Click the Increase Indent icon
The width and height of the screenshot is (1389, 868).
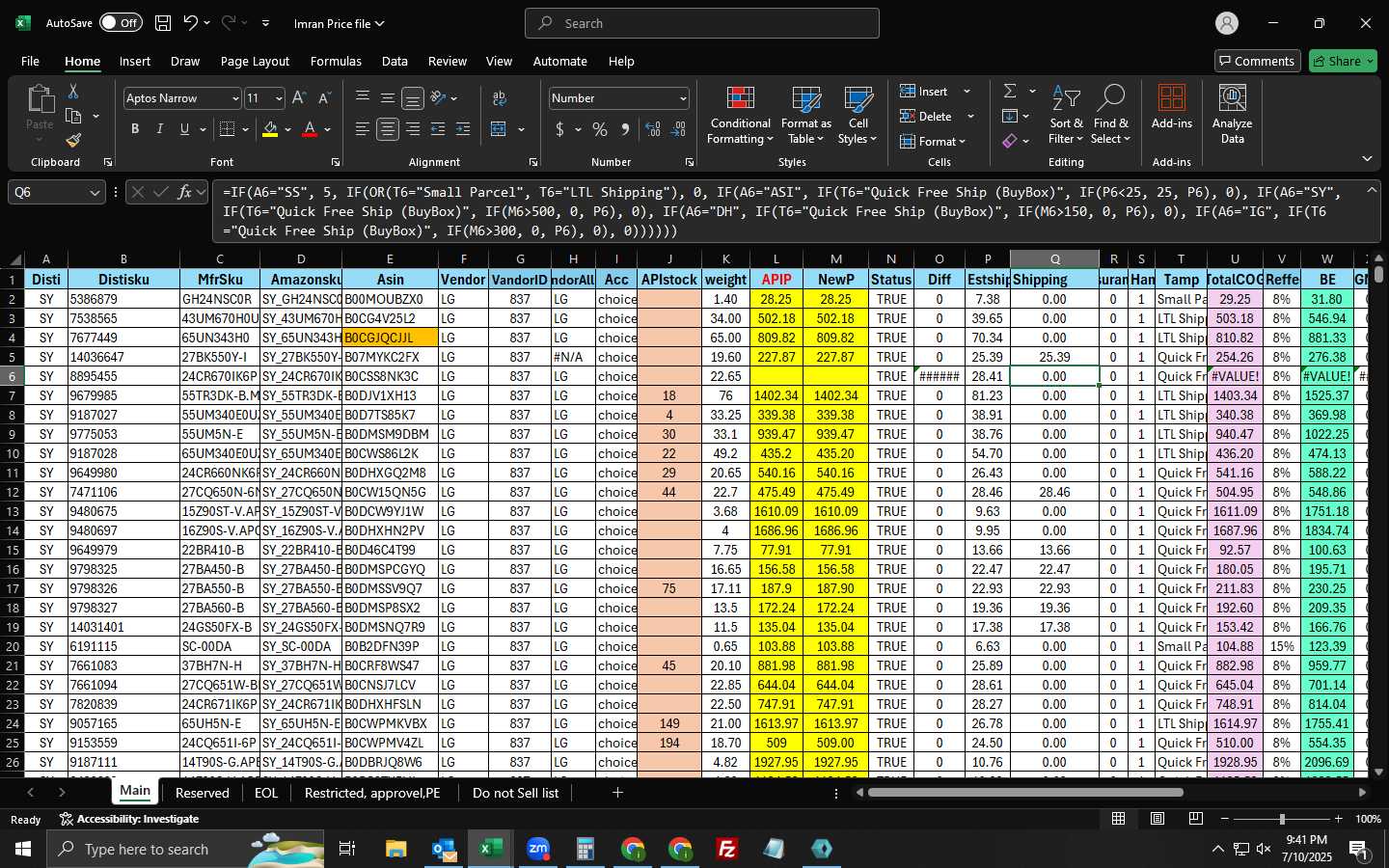(463, 129)
